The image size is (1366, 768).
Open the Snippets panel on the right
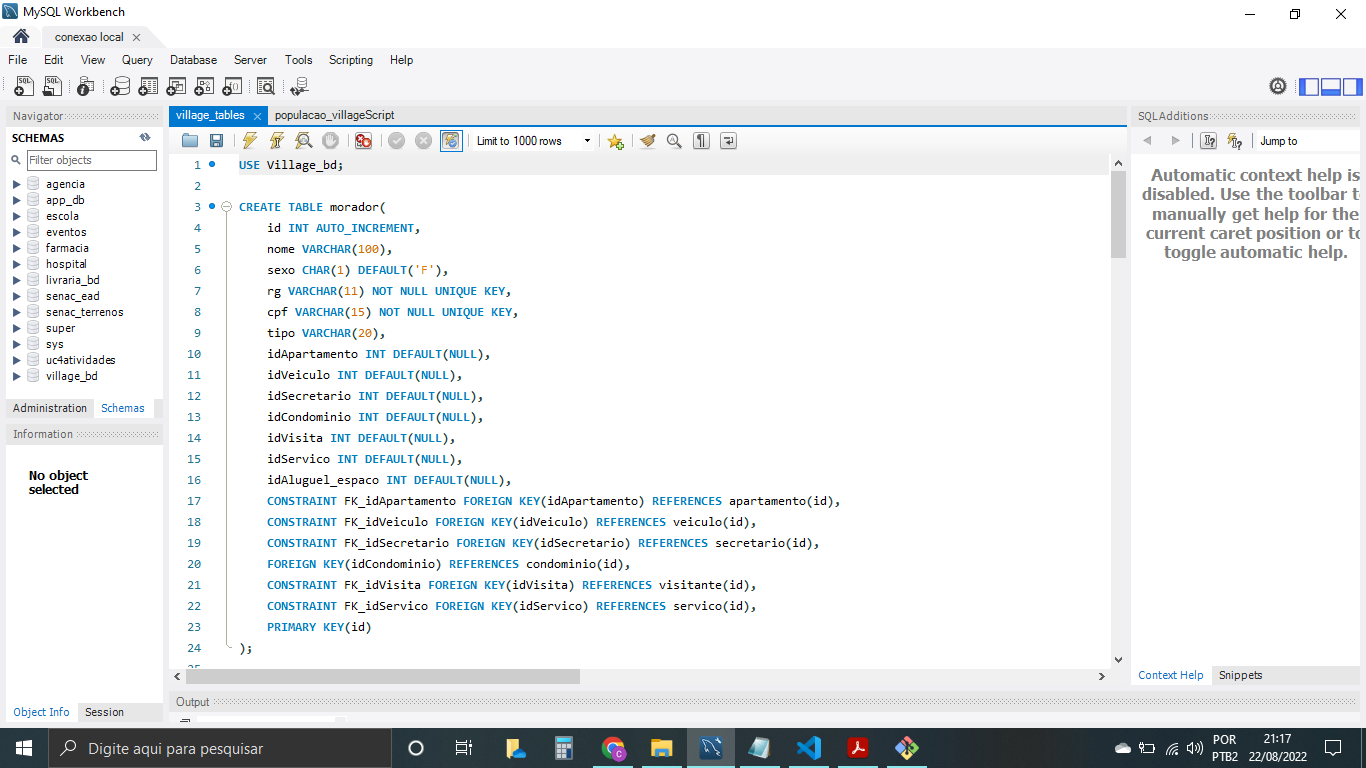[x=1240, y=675]
